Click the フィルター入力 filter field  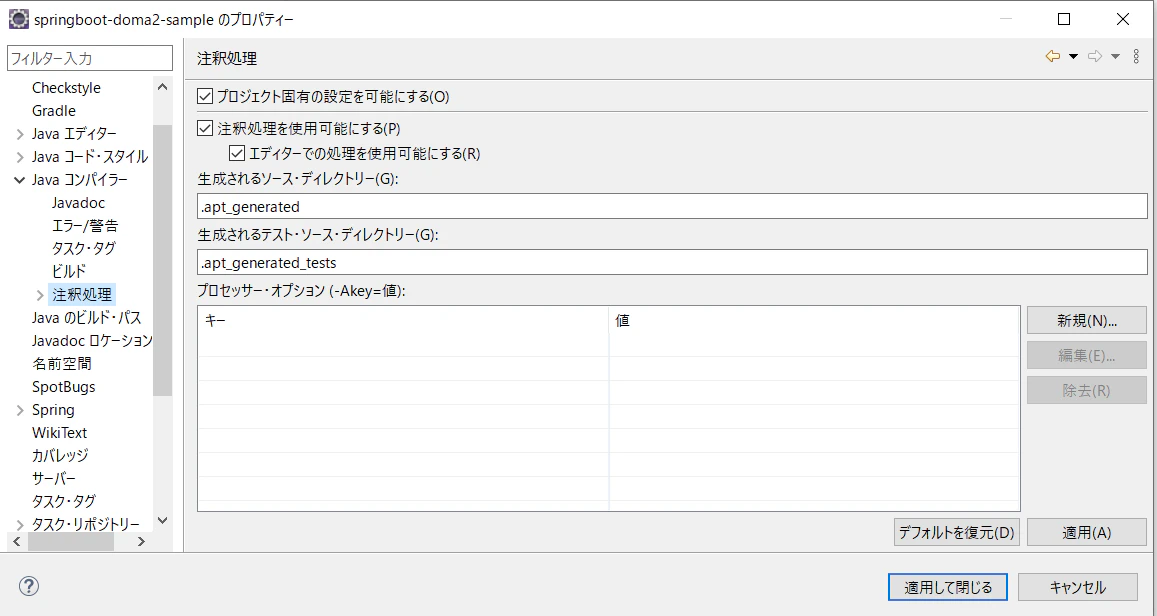tap(90, 58)
